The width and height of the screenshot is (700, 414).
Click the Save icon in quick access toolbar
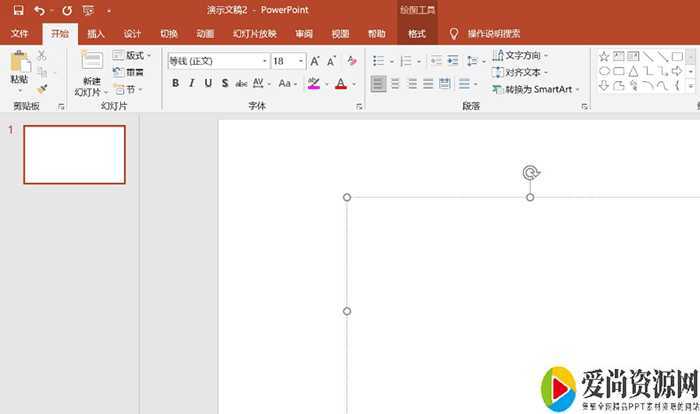click(18, 10)
